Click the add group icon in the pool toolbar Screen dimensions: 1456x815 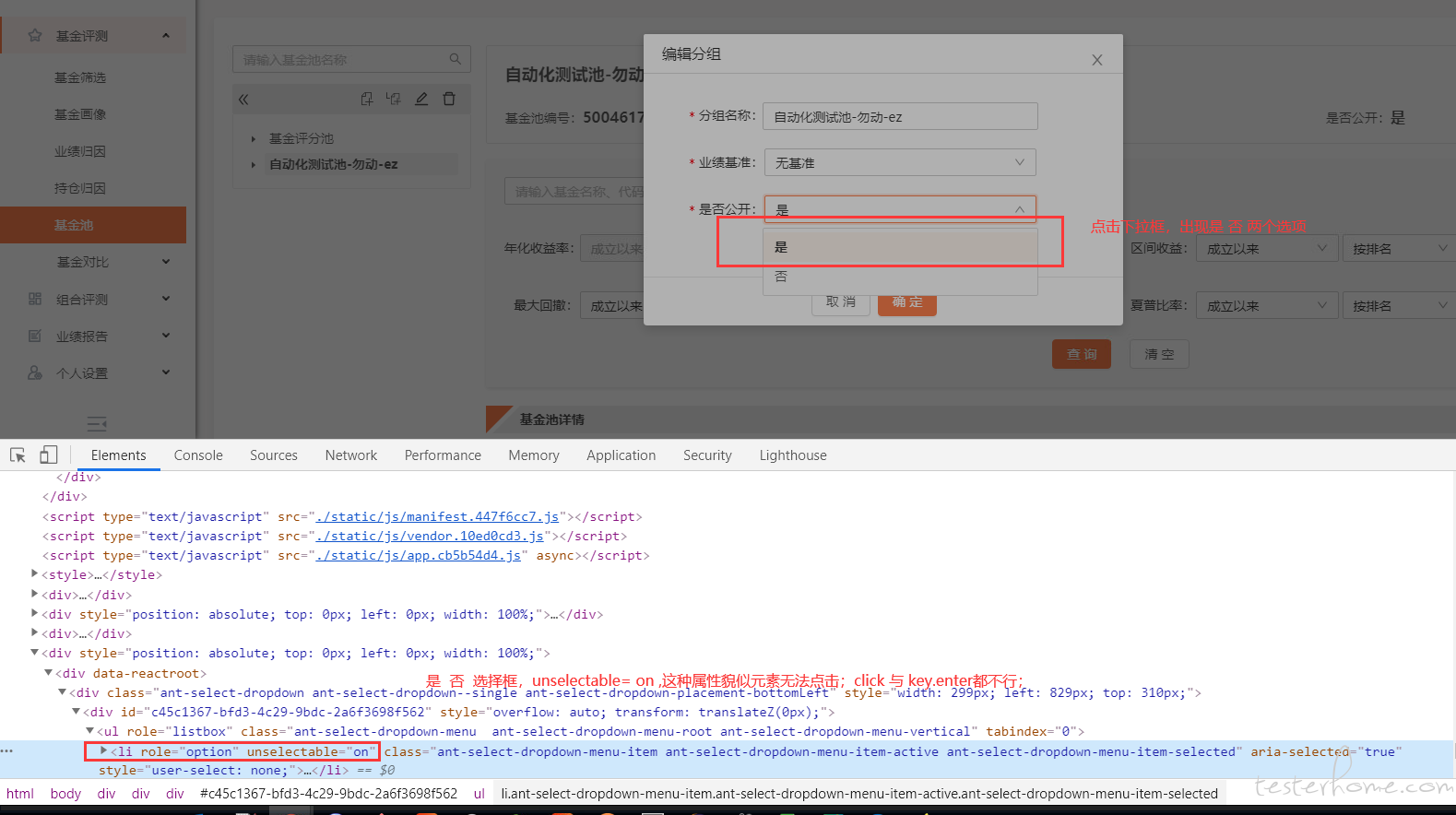coord(367,99)
